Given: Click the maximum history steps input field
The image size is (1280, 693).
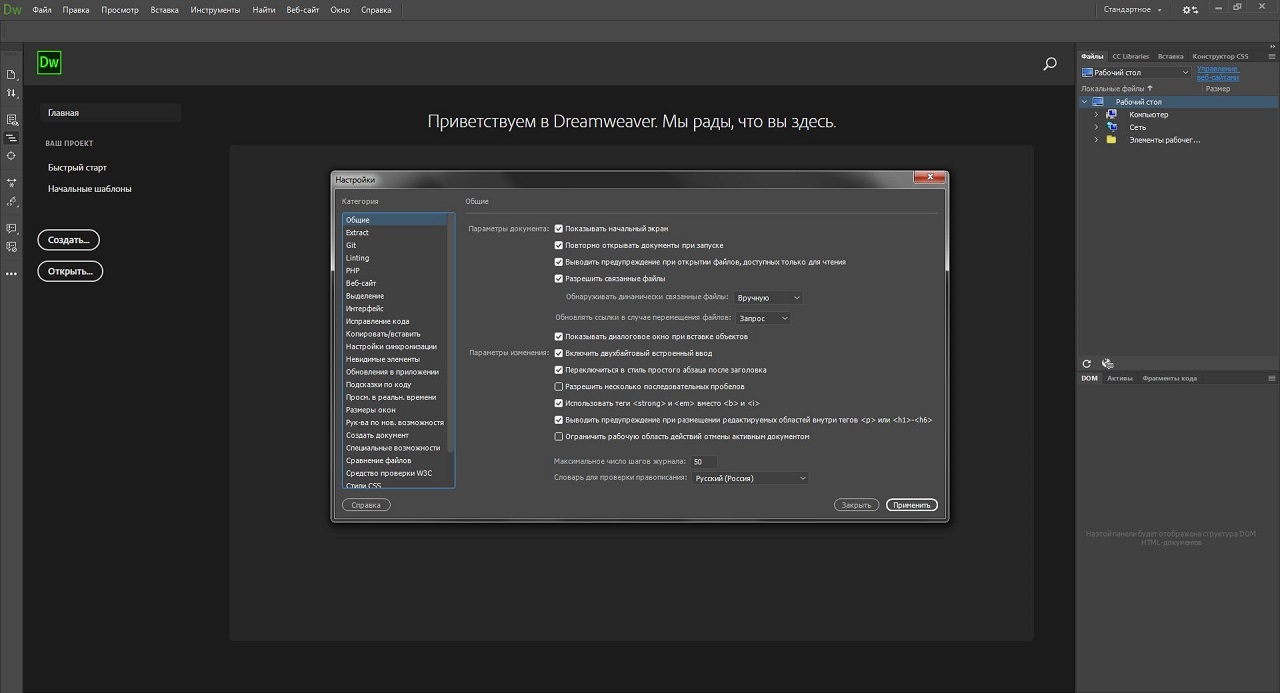Looking at the screenshot, I should (x=704, y=462).
